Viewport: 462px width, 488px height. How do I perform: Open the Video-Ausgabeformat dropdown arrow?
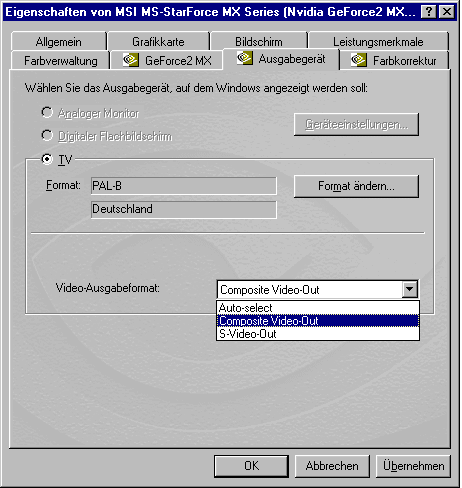click(x=409, y=289)
